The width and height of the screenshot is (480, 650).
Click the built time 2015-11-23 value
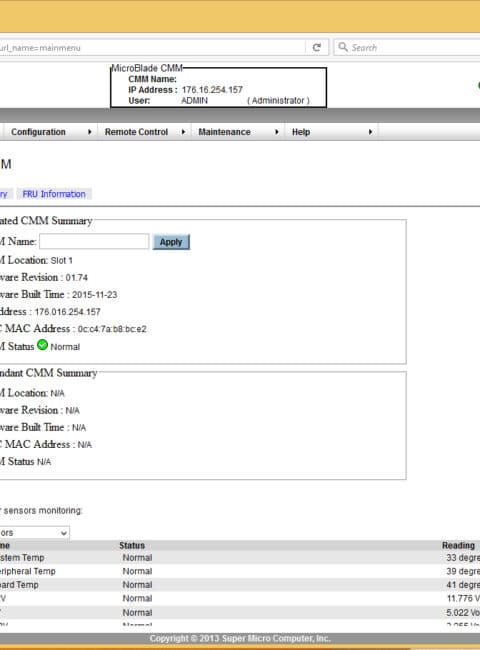click(95, 295)
